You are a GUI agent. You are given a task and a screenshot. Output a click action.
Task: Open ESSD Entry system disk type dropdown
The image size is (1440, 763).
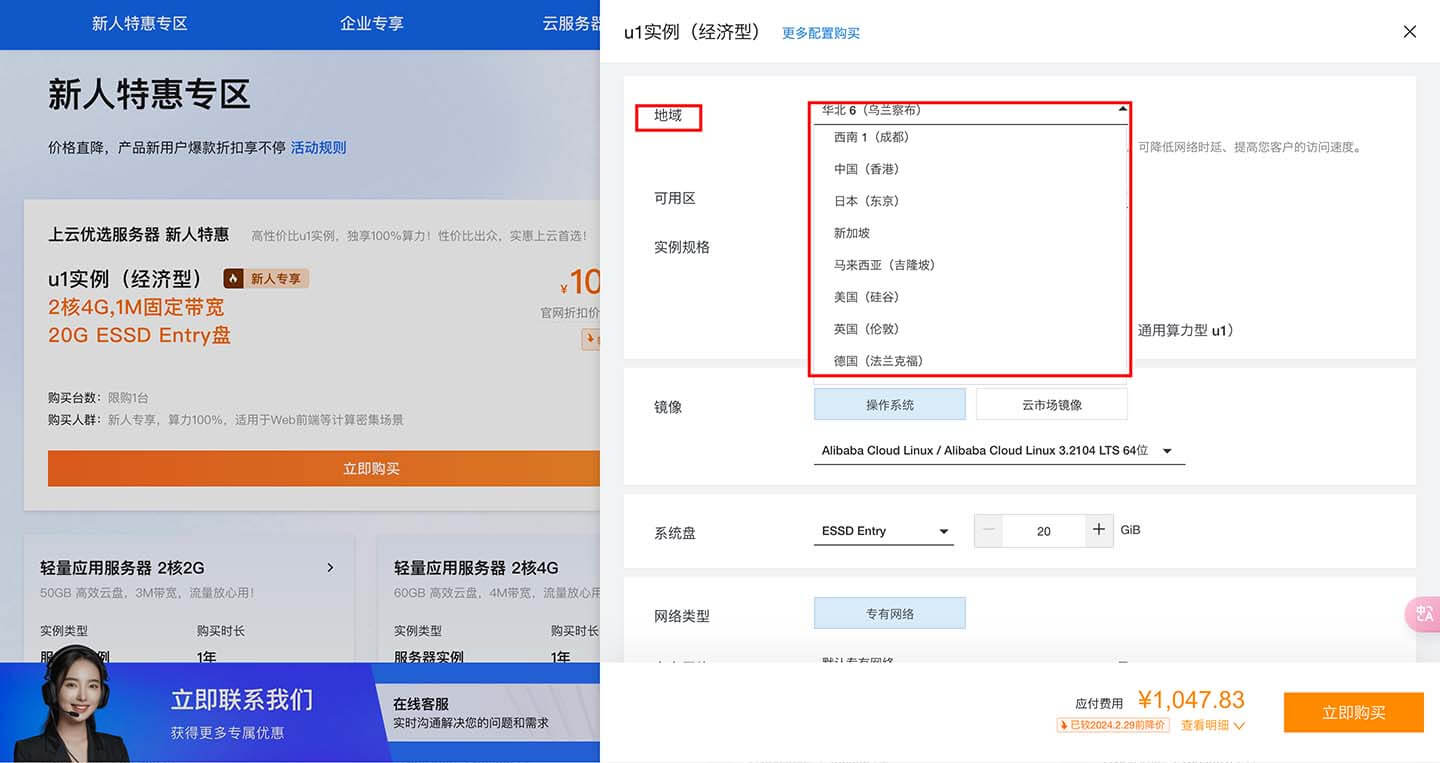(884, 531)
